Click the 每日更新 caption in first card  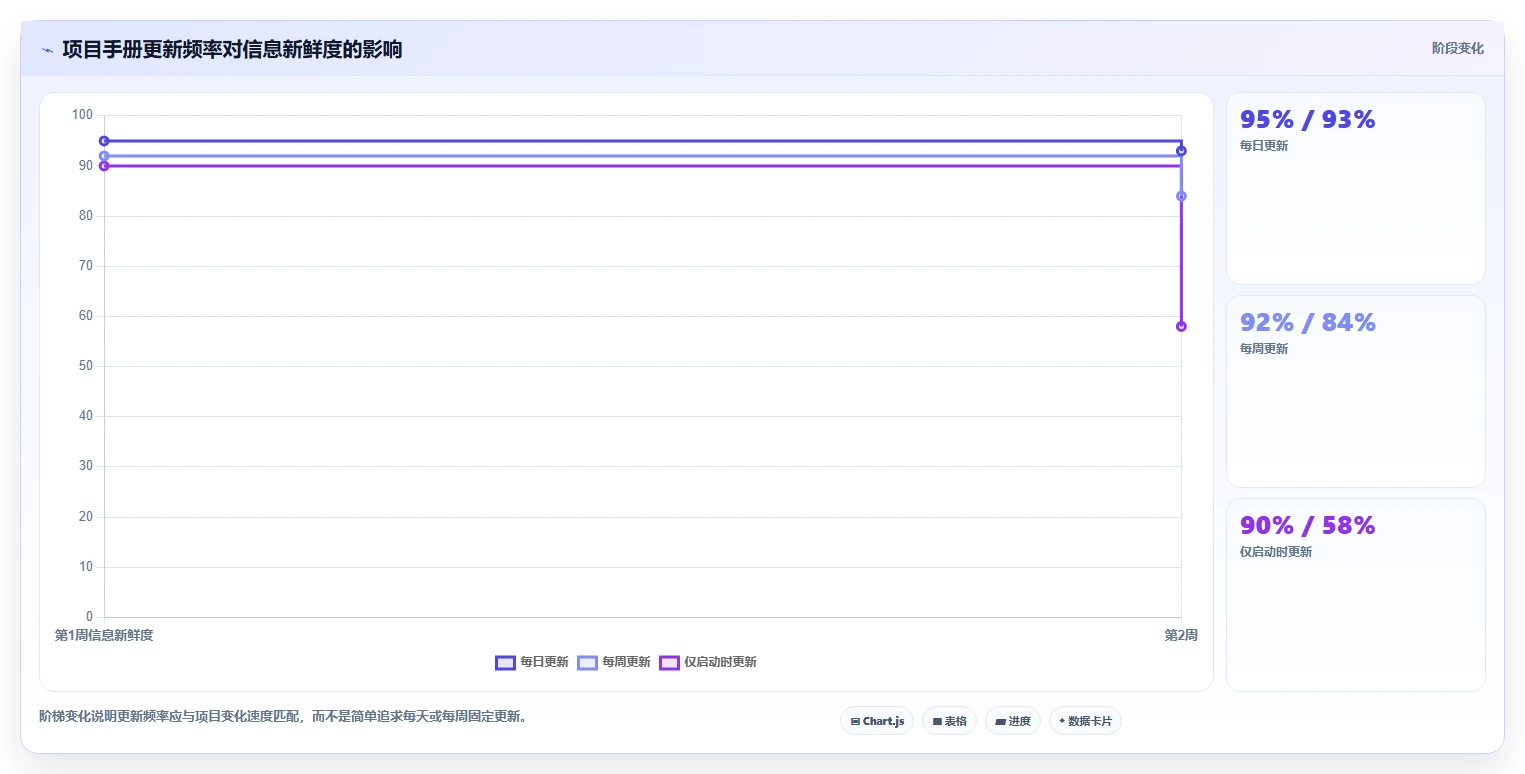coord(1264,146)
